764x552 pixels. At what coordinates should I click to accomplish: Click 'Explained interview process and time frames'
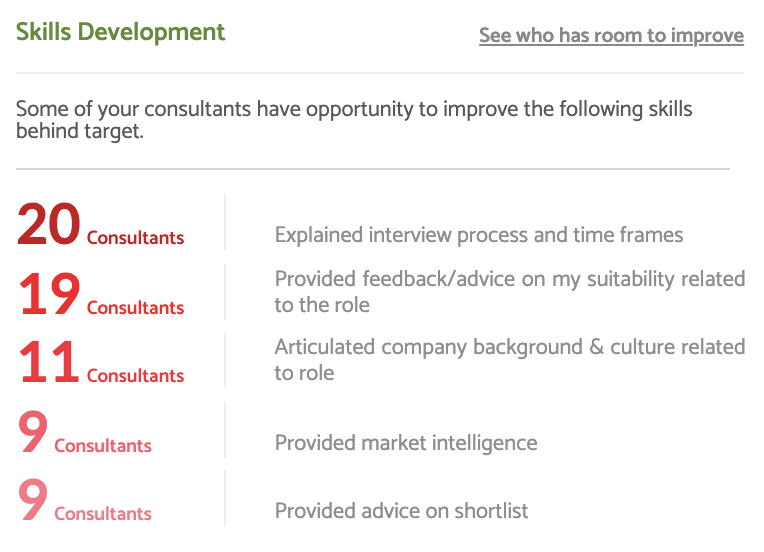pos(479,235)
